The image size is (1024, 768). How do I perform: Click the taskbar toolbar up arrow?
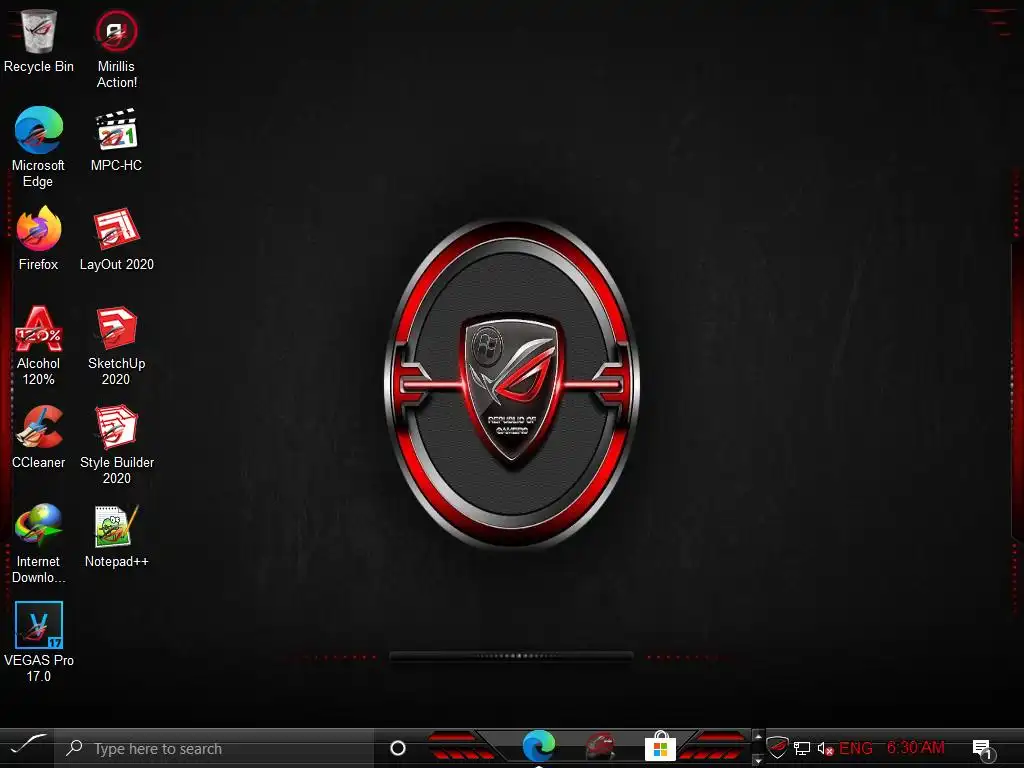(x=758, y=737)
